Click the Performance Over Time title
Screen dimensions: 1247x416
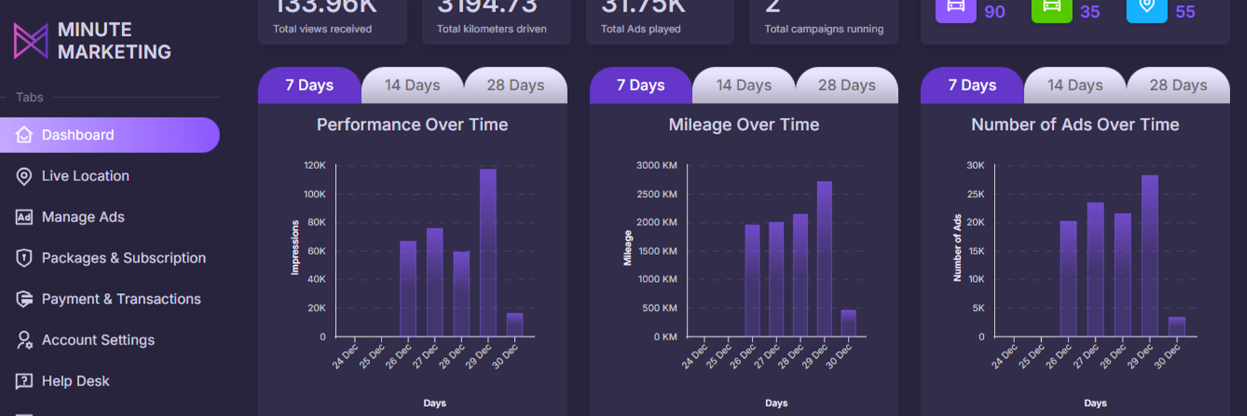point(412,125)
